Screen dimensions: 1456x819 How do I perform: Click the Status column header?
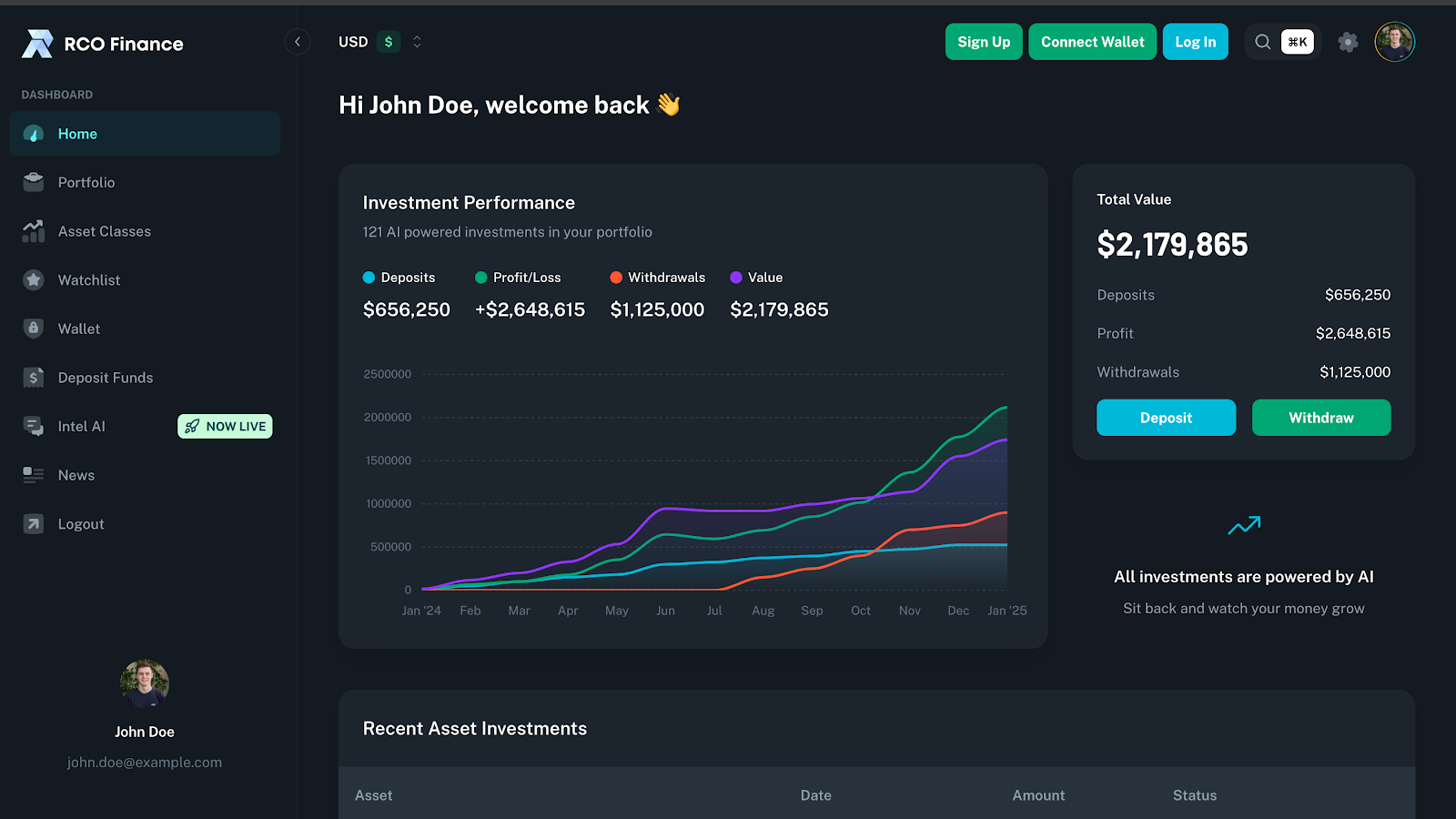coord(1195,795)
